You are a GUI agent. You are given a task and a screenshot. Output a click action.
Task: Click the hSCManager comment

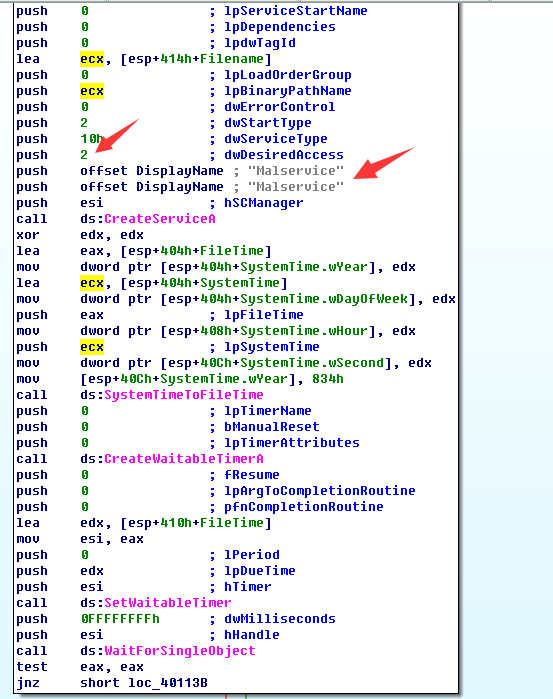click(x=264, y=203)
